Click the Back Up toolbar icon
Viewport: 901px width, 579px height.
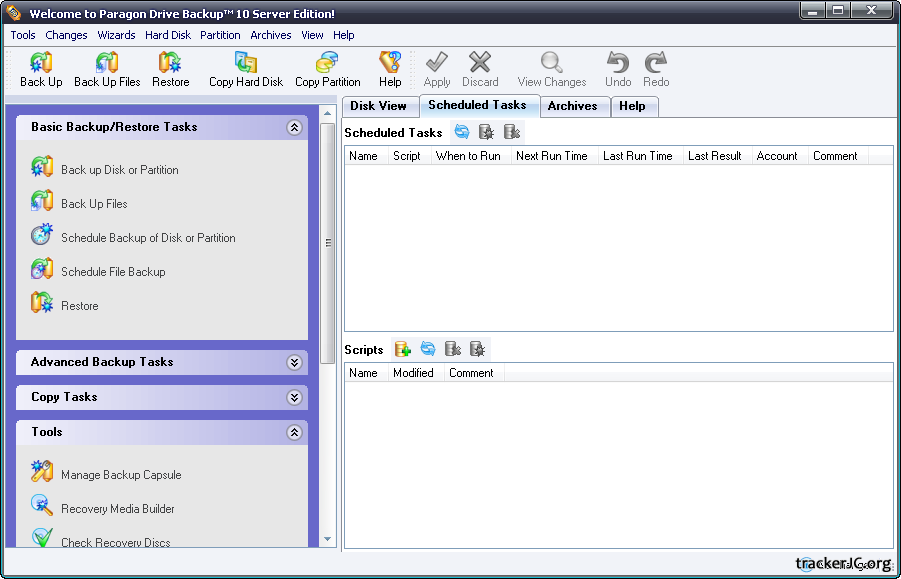41,70
